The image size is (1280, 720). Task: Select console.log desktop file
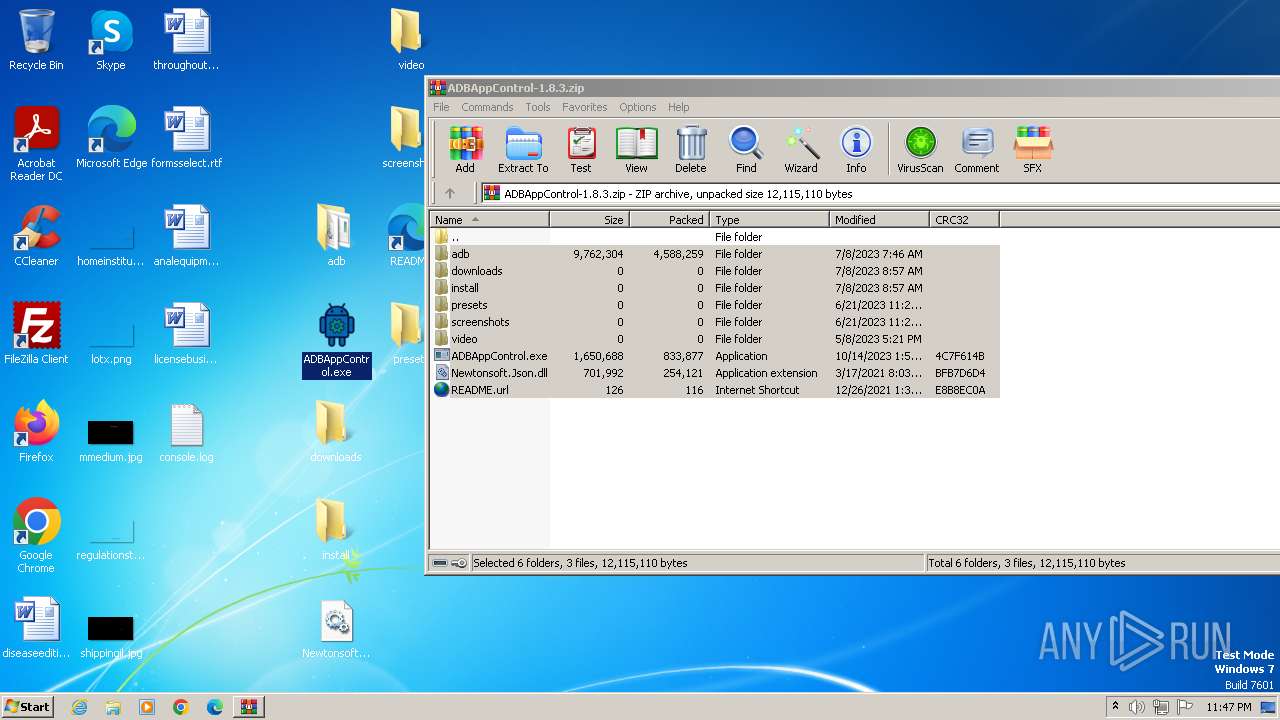(187, 432)
